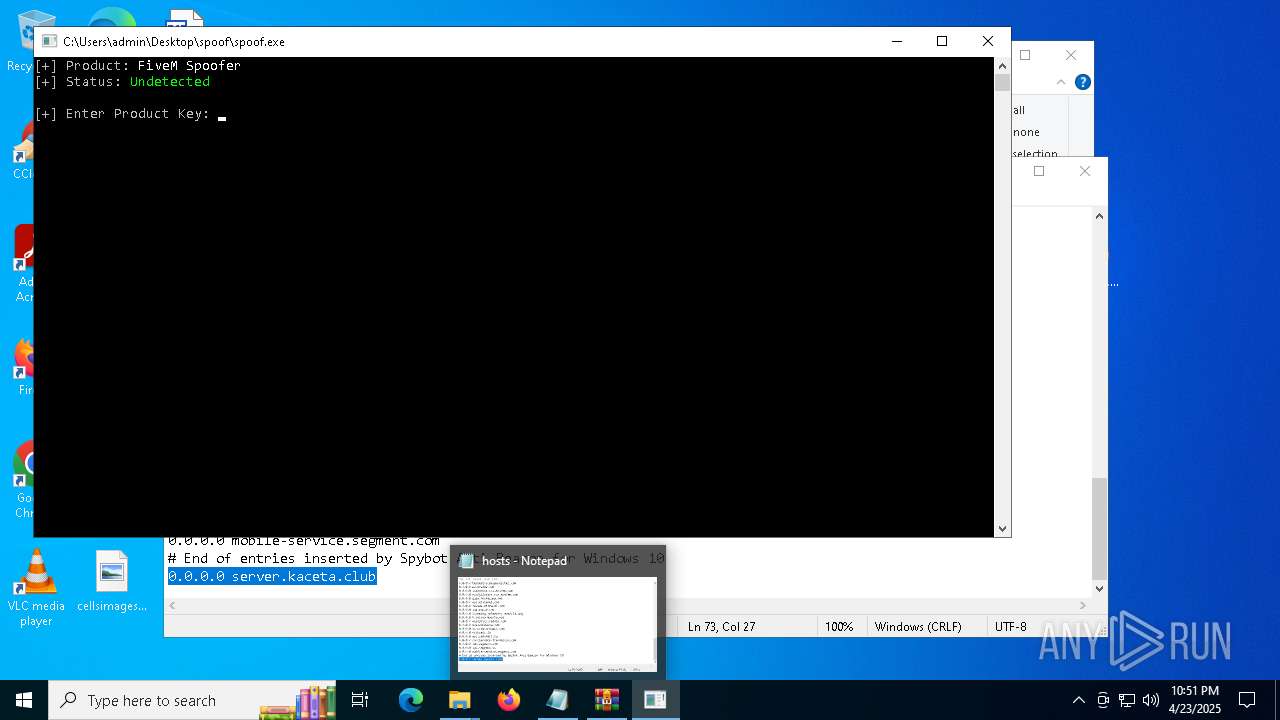Collapse the File Explorer ribbon chevron
Image resolution: width=1280 pixels, height=720 pixels.
(x=1062, y=82)
